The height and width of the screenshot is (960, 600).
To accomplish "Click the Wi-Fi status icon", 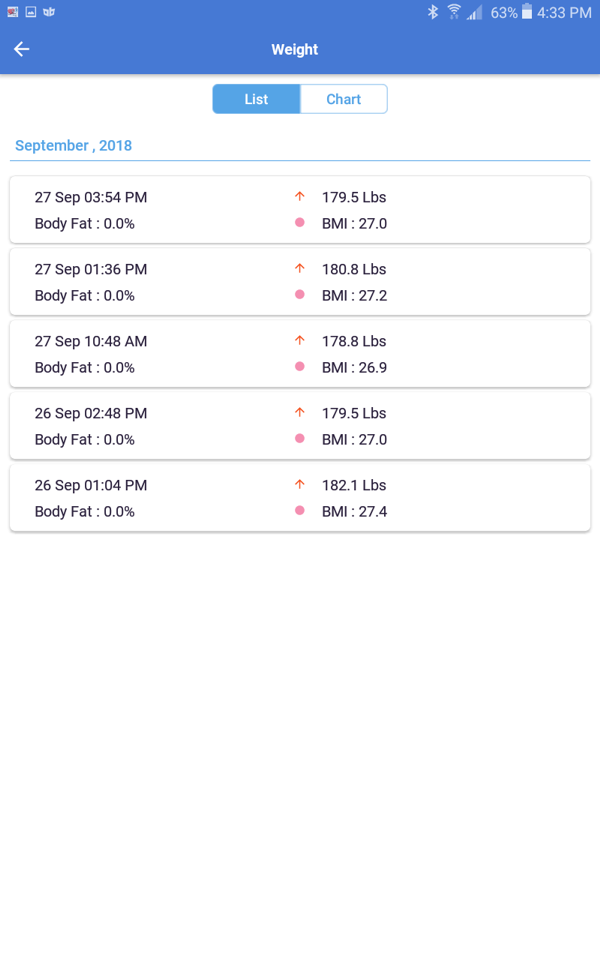I will [454, 12].
